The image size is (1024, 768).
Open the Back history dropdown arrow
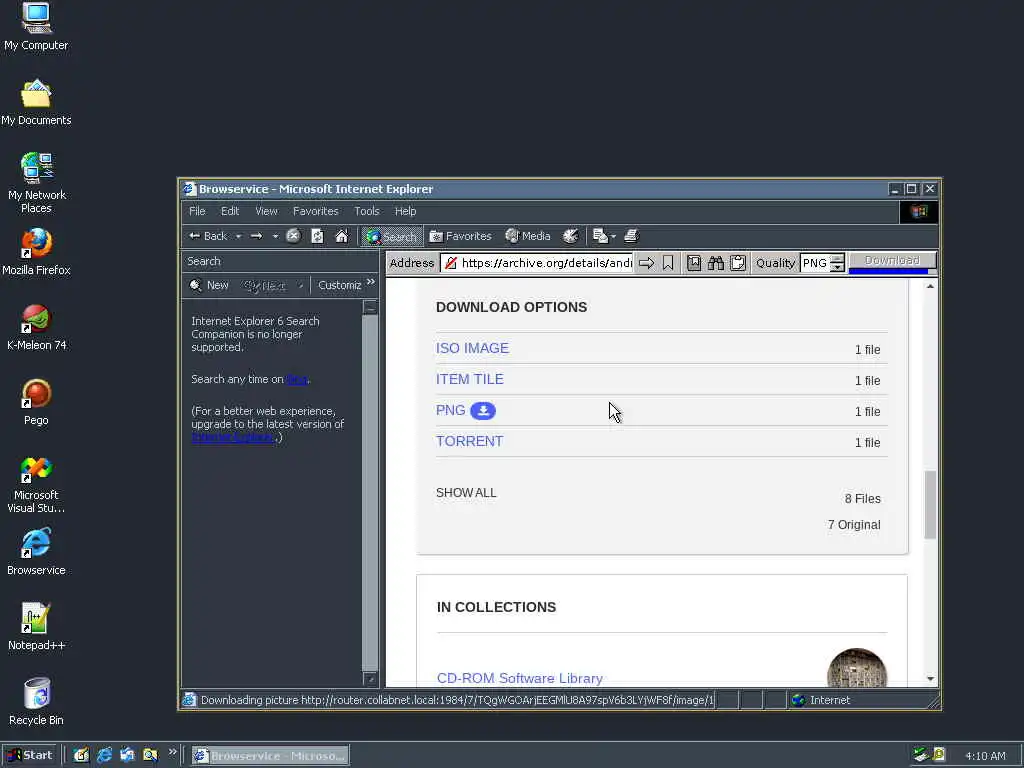238,236
